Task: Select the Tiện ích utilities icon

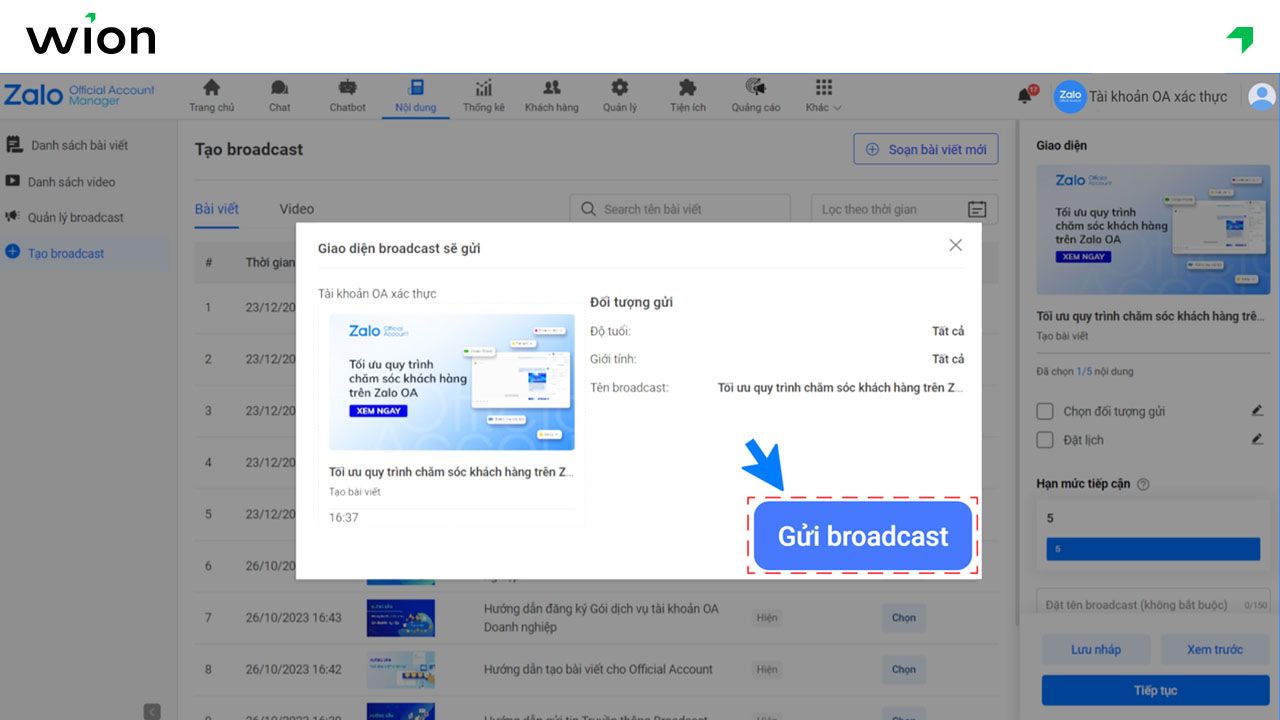Action: tap(687, 95)
